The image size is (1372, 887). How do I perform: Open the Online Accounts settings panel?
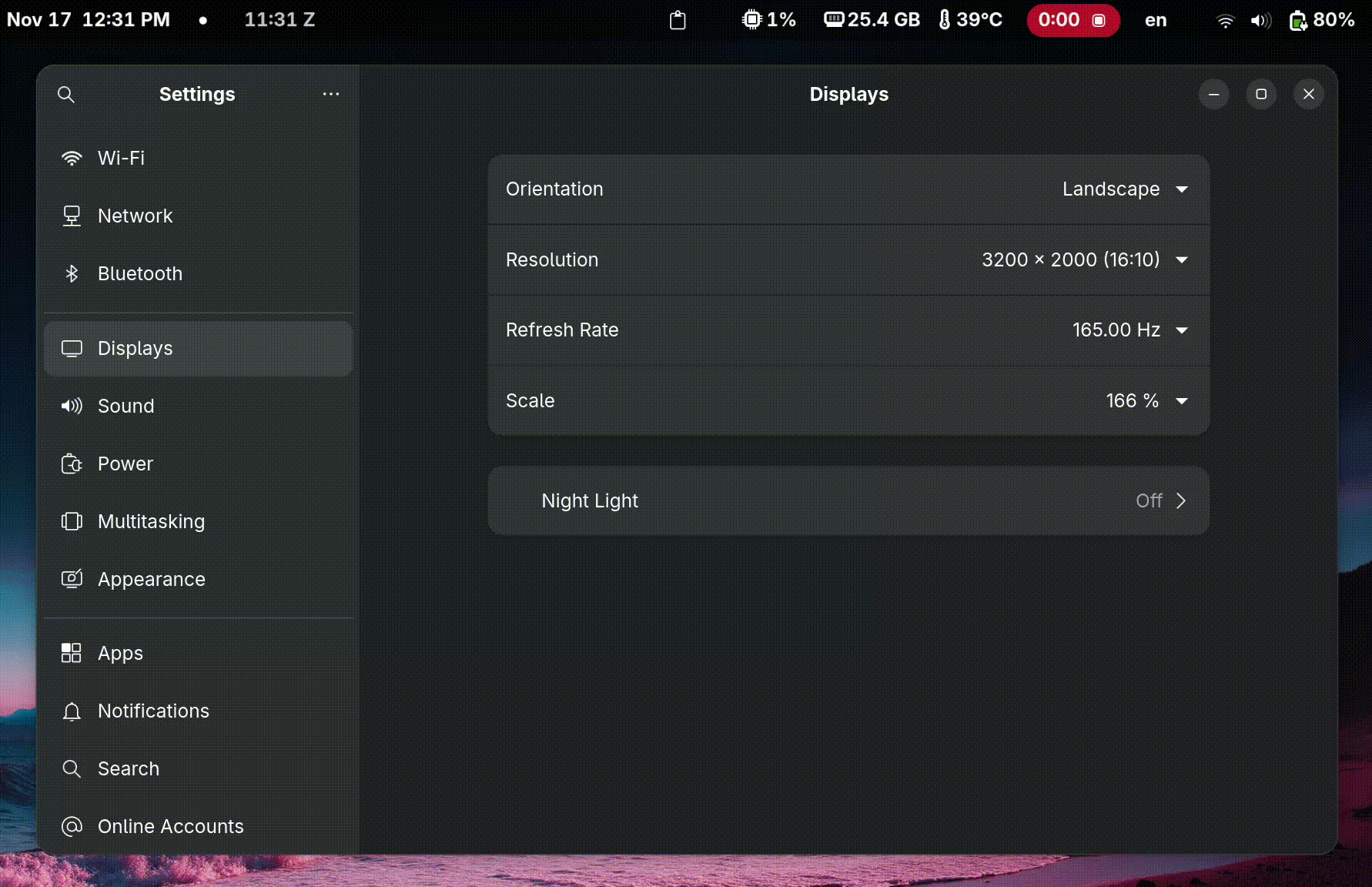[x=199, y=826]
